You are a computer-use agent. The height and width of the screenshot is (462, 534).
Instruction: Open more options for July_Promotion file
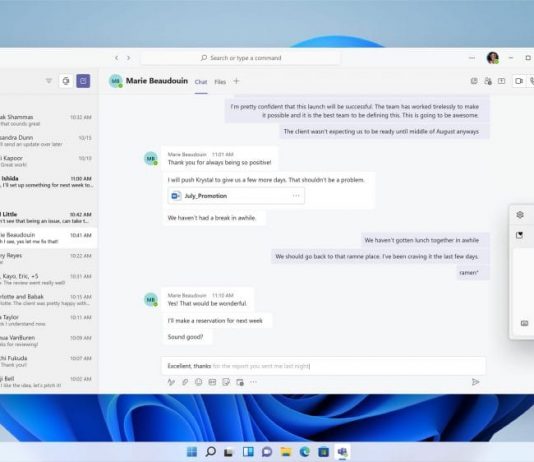tap(296, 196)
